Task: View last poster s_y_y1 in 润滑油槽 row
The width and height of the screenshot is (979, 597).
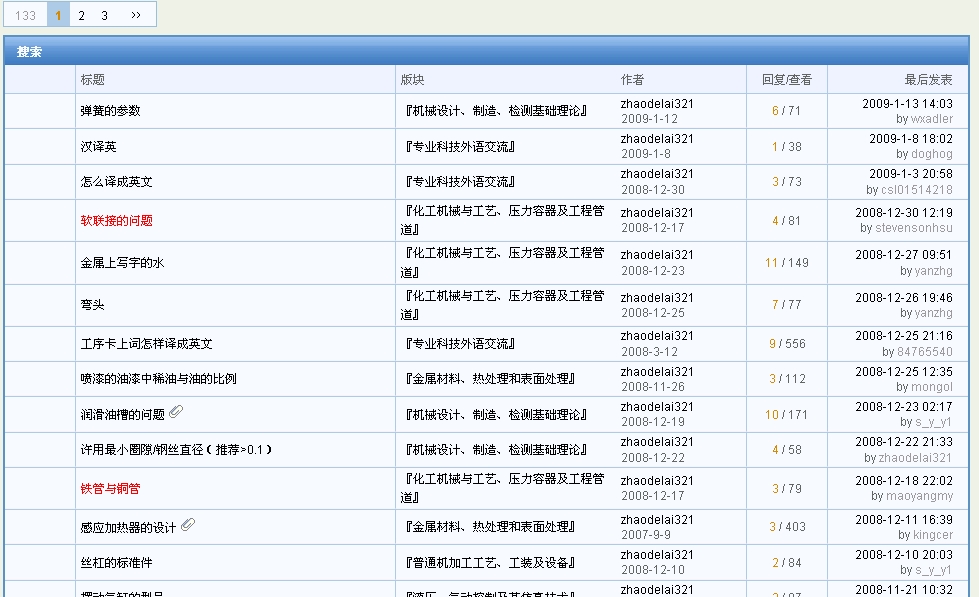Action: click(933, 422)
